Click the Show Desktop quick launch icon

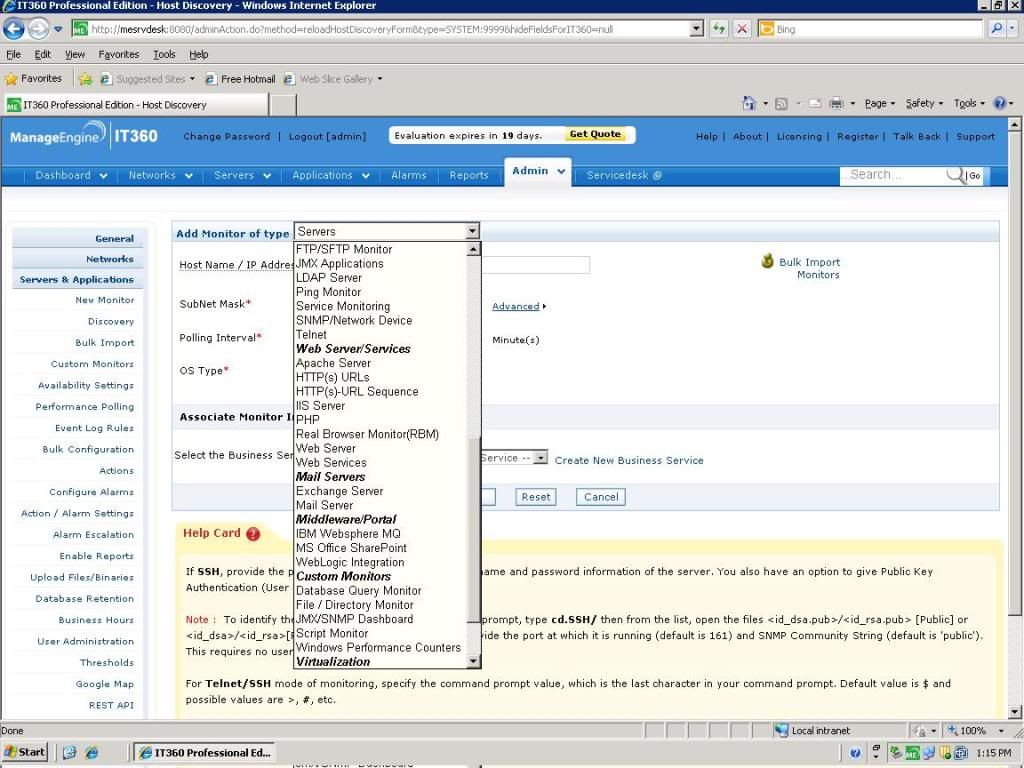point(70,752)
